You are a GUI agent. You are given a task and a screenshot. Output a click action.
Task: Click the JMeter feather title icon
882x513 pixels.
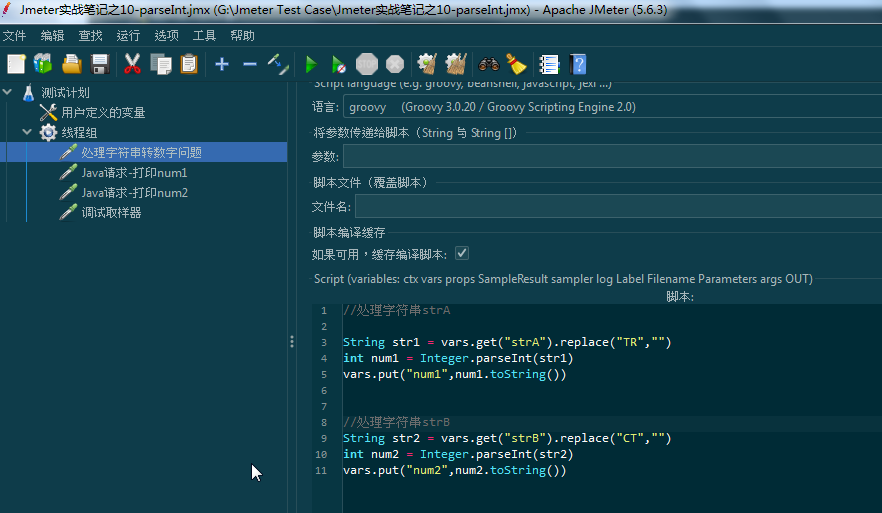point(7,10)
